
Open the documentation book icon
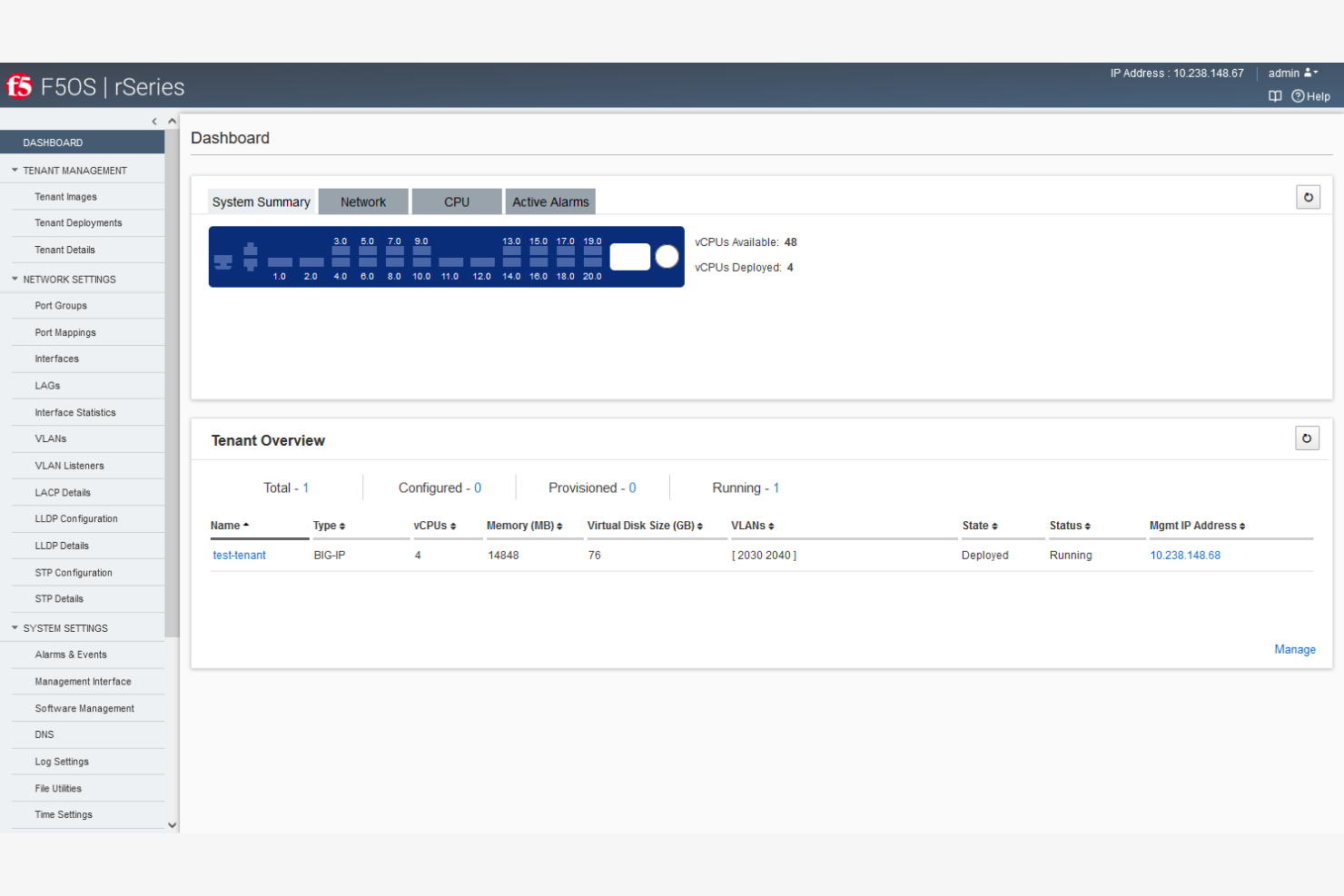pos(1275,96)
